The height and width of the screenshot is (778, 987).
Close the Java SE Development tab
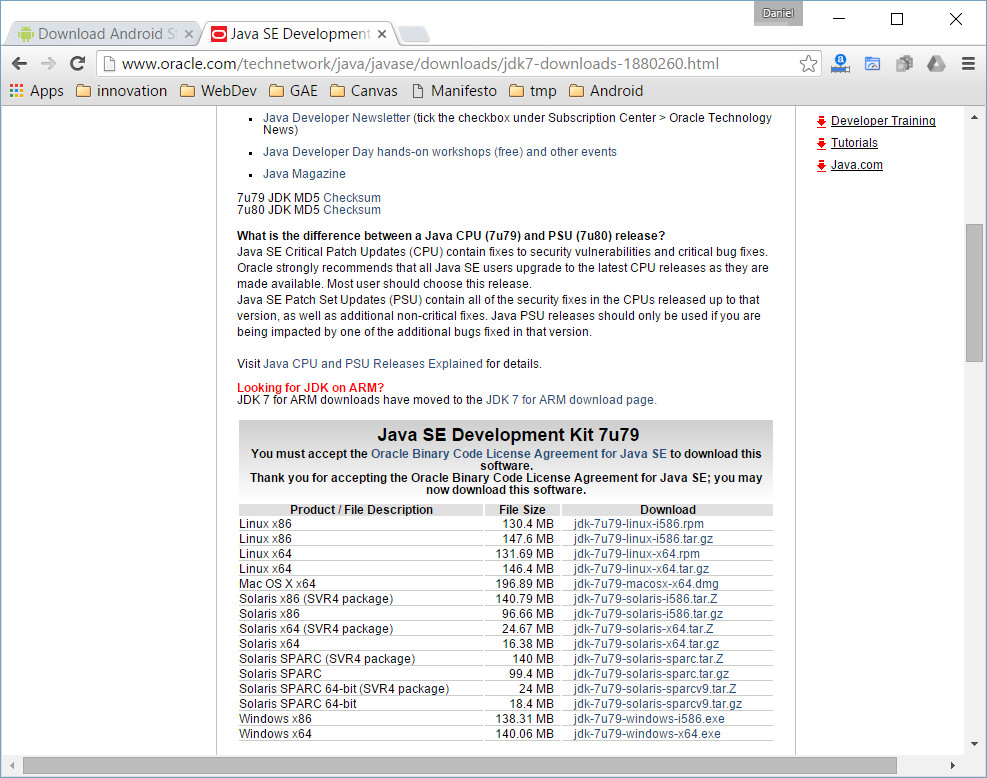tap(382, 35)
